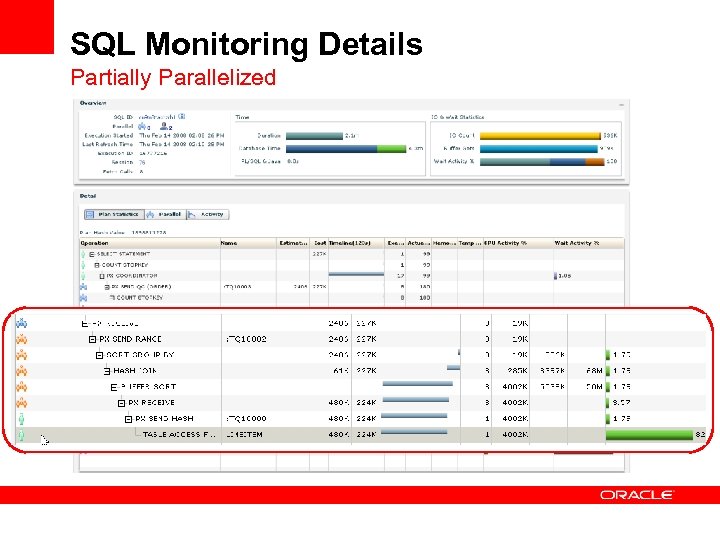Click the green icon on PX COORDINATOR row
The width and height of the screenshot is (720, 540).
click(83, 276)
